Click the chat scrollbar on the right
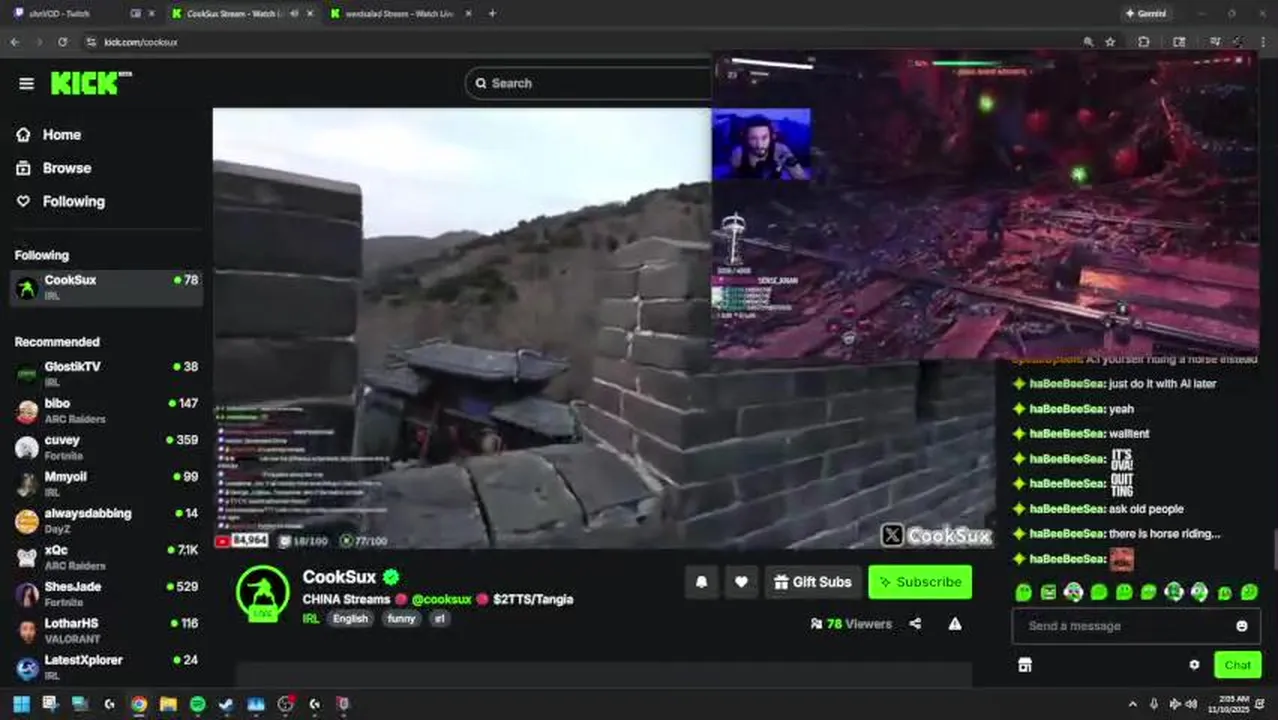1278x720 pixels. (1273, 550)
